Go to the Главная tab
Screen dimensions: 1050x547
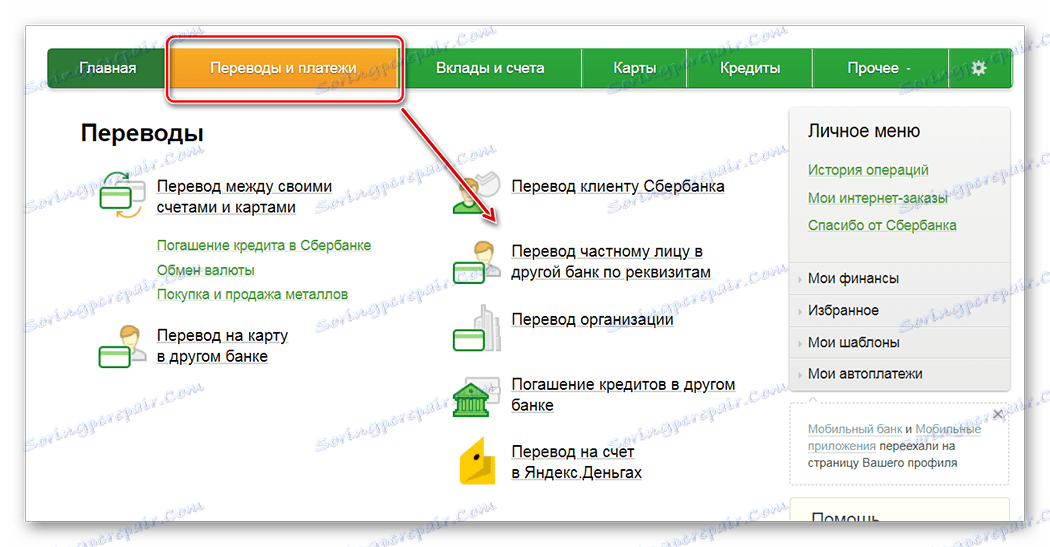tap(108, 68)
